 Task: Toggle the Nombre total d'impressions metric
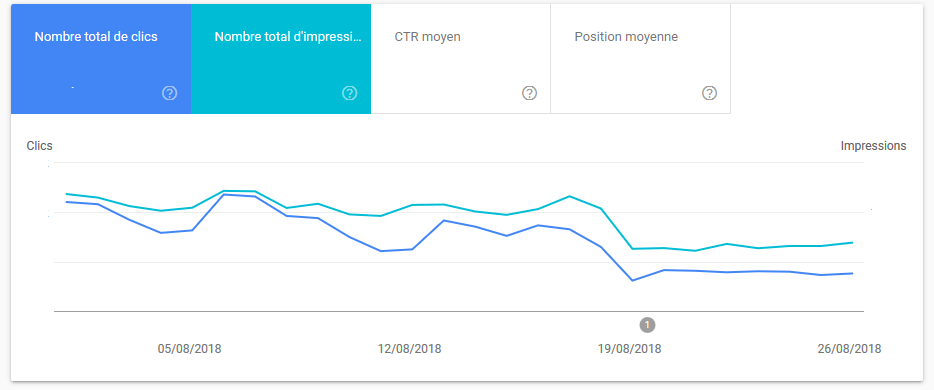pos(281,59)
